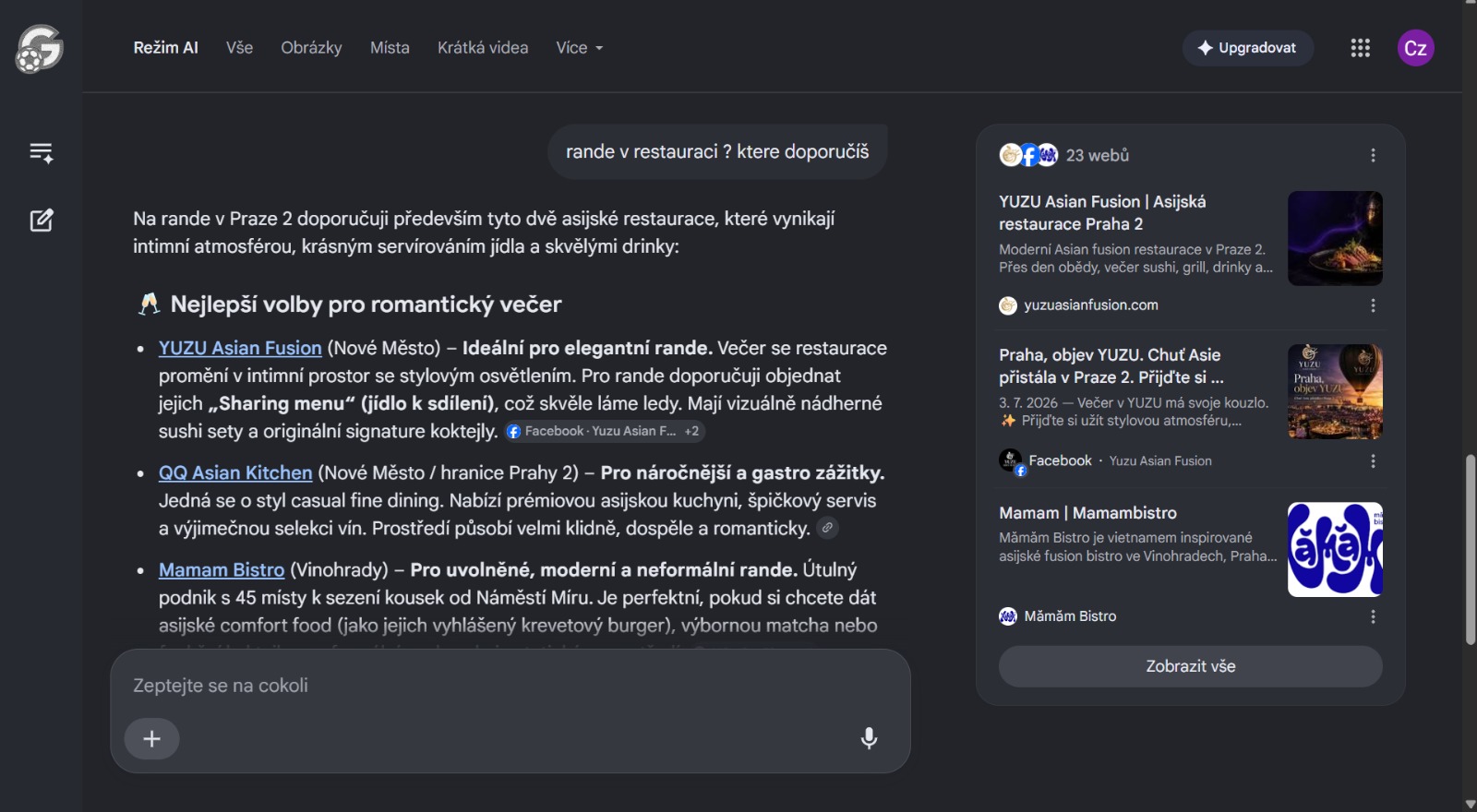Click the scrollbar down arrow
The width and height of the screenshot is (1477, 812).
click(1470, 805)
